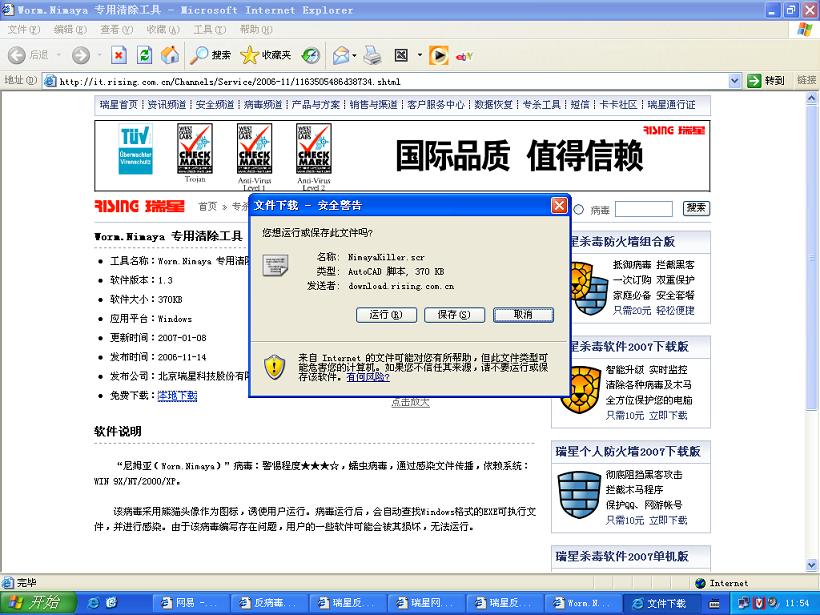Click the Anti-Virus Level 2 Check Mark badge
The height and width of the screenshot is (615, 820).
tap(313, 149)
